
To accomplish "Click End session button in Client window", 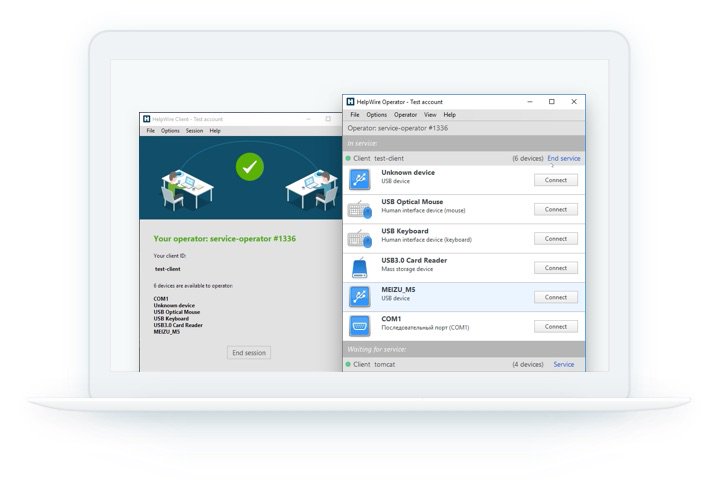I will tap(249, 353).
